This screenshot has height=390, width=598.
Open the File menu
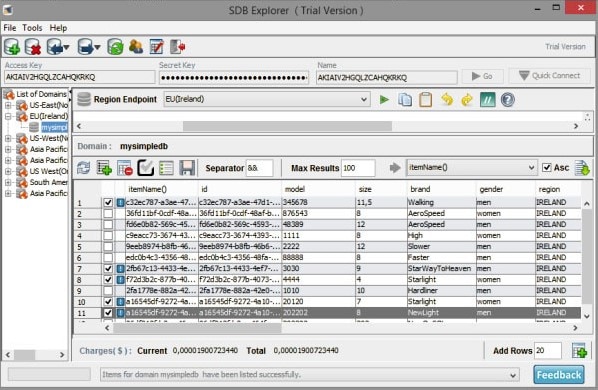click(10, 28)
